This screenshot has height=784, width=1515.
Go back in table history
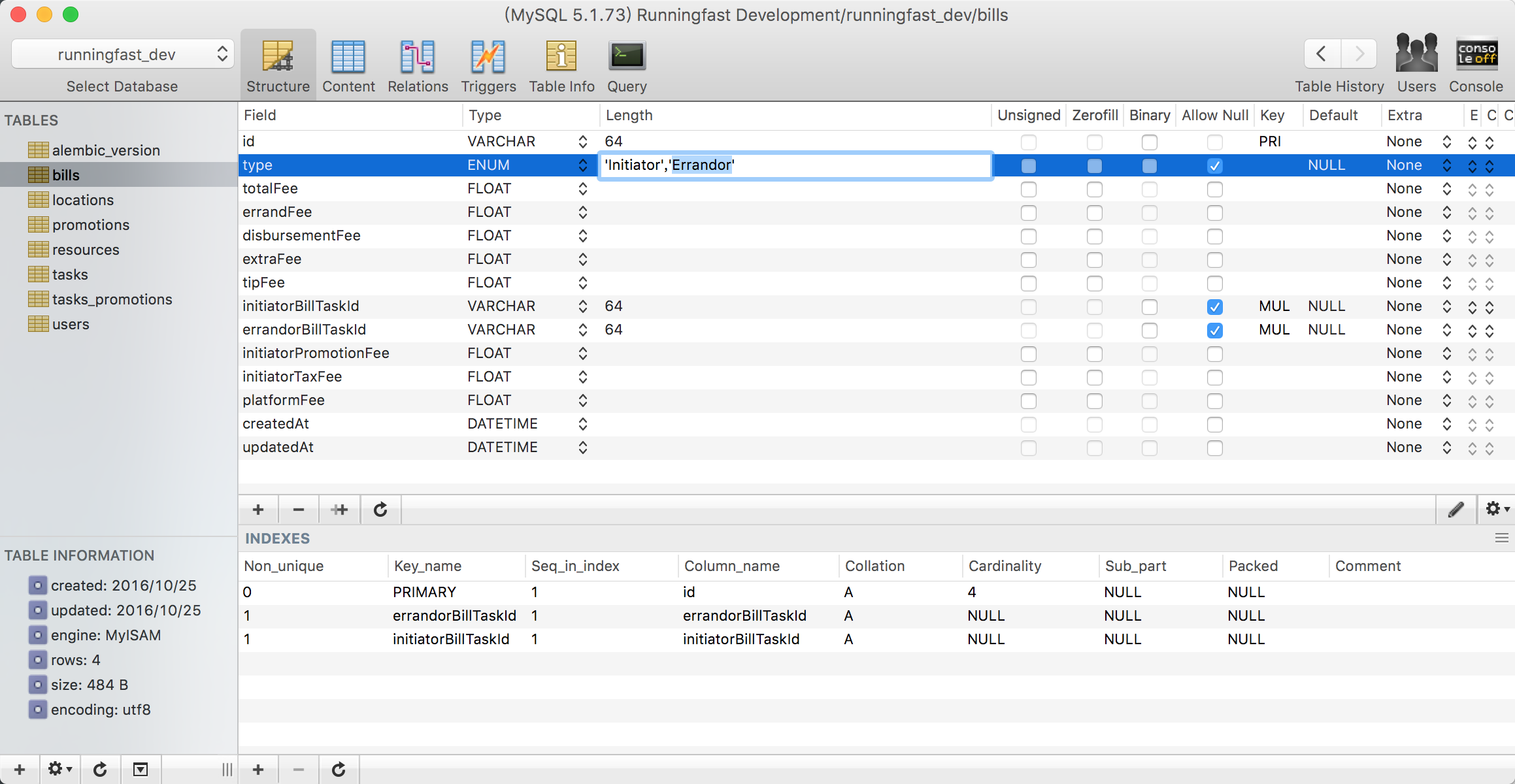(1322, 54)
